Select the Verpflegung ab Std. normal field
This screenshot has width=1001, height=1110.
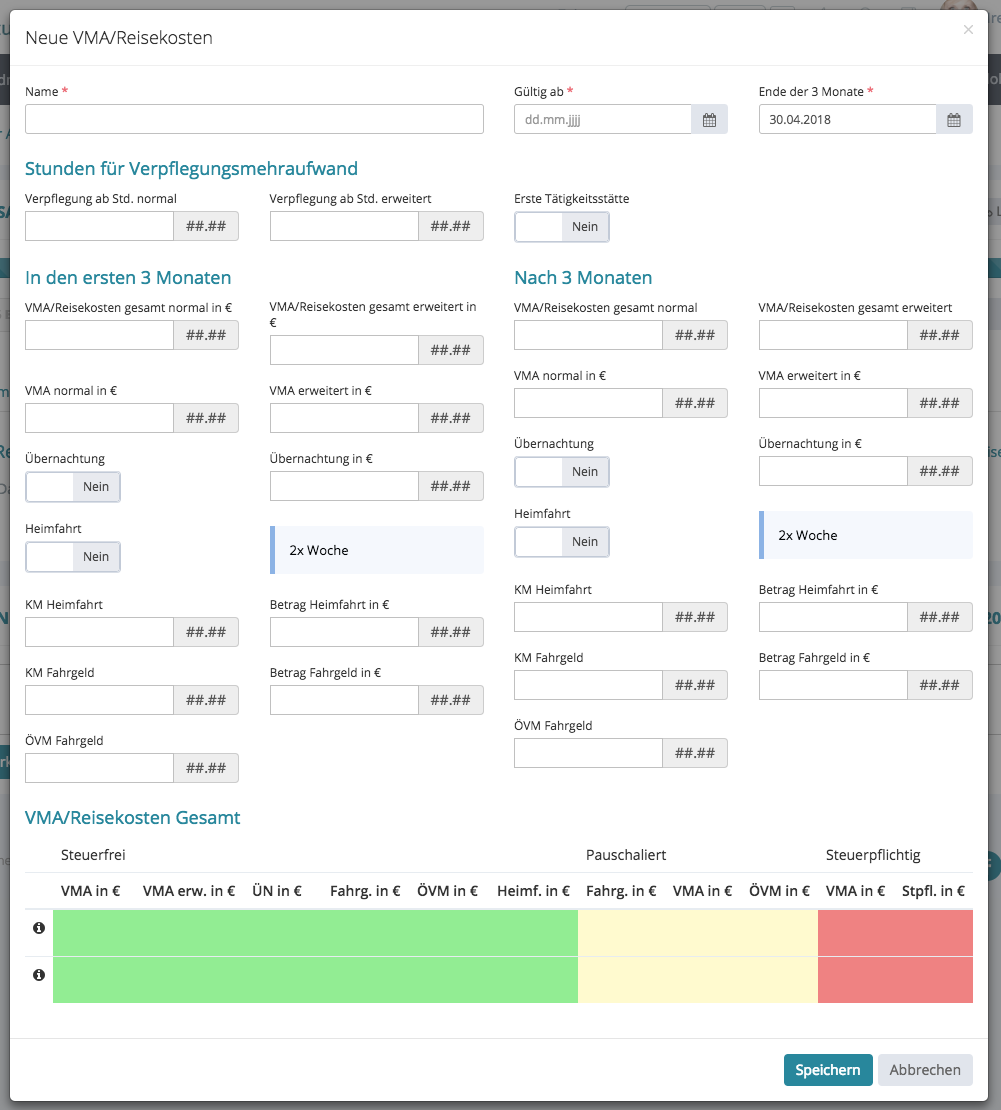click(x=100, y=227)
